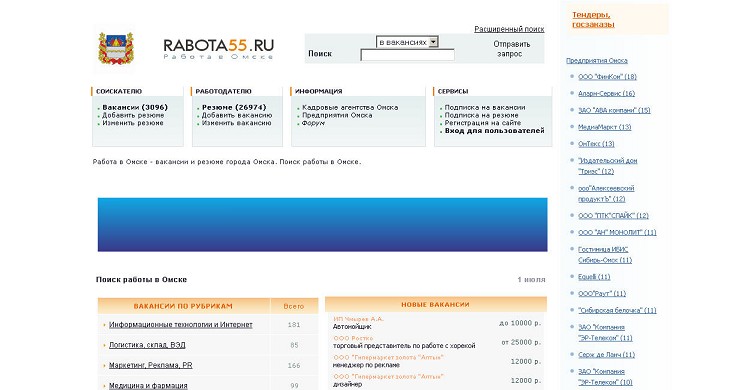The image size is (755, 390).
Task: Click 'Отправить запрос' to submit search
Action: [x=511, y=49]
